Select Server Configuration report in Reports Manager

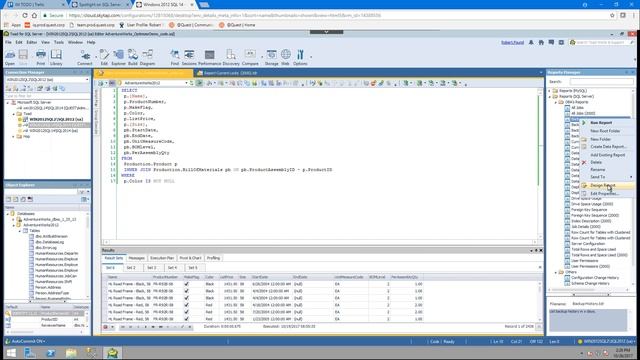coord(588,244)
